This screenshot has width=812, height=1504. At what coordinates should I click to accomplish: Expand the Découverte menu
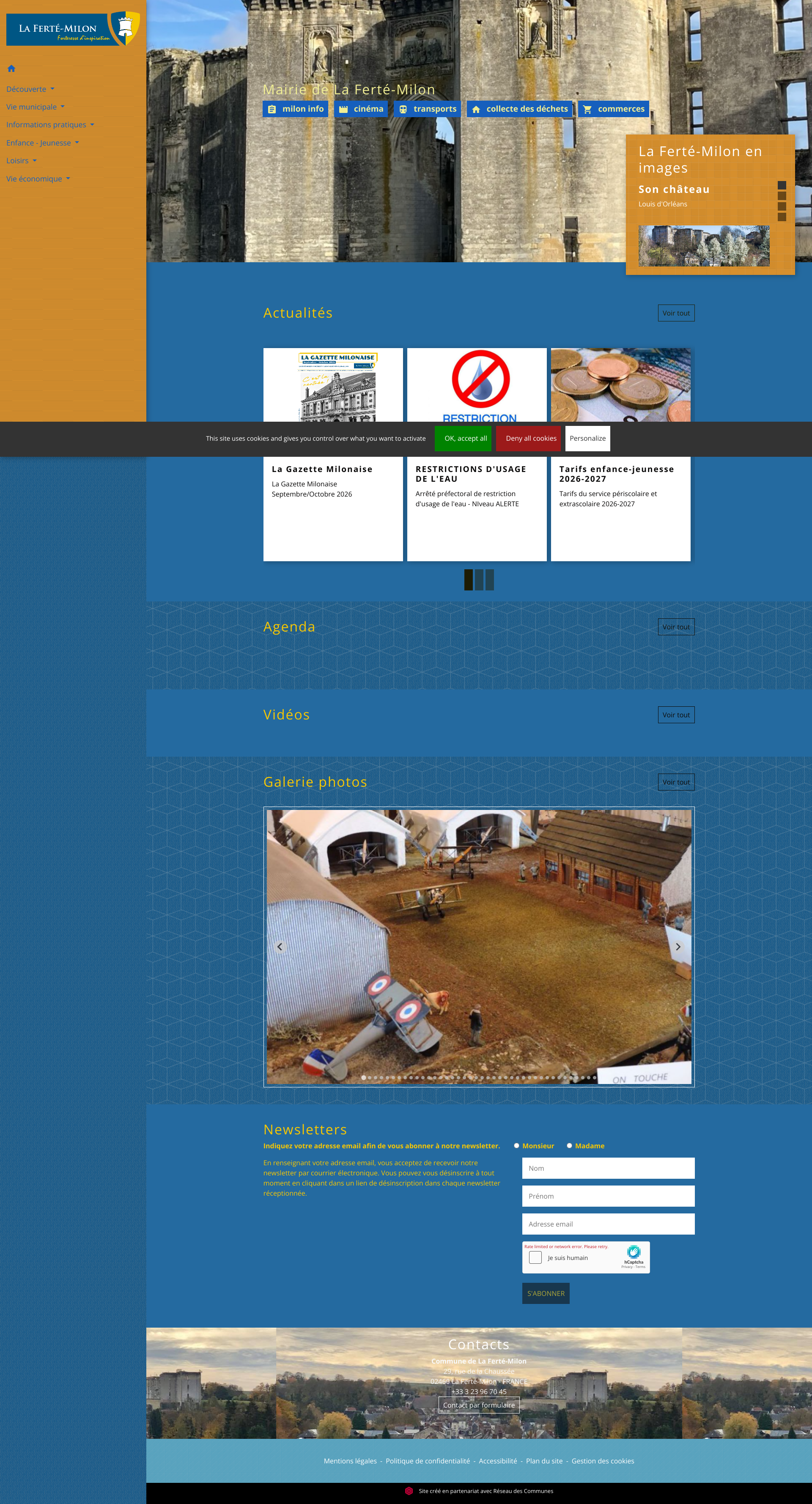(x=30, y=89)
